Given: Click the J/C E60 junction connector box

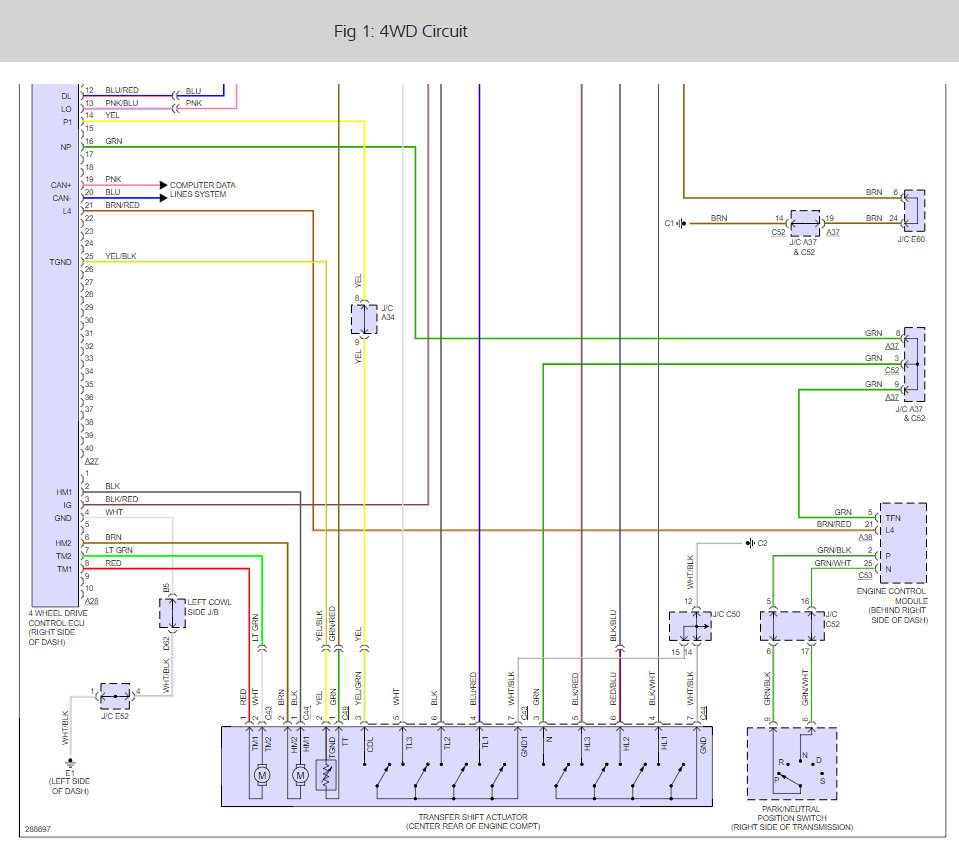Looking at the screenshot, I should point(914,211).
